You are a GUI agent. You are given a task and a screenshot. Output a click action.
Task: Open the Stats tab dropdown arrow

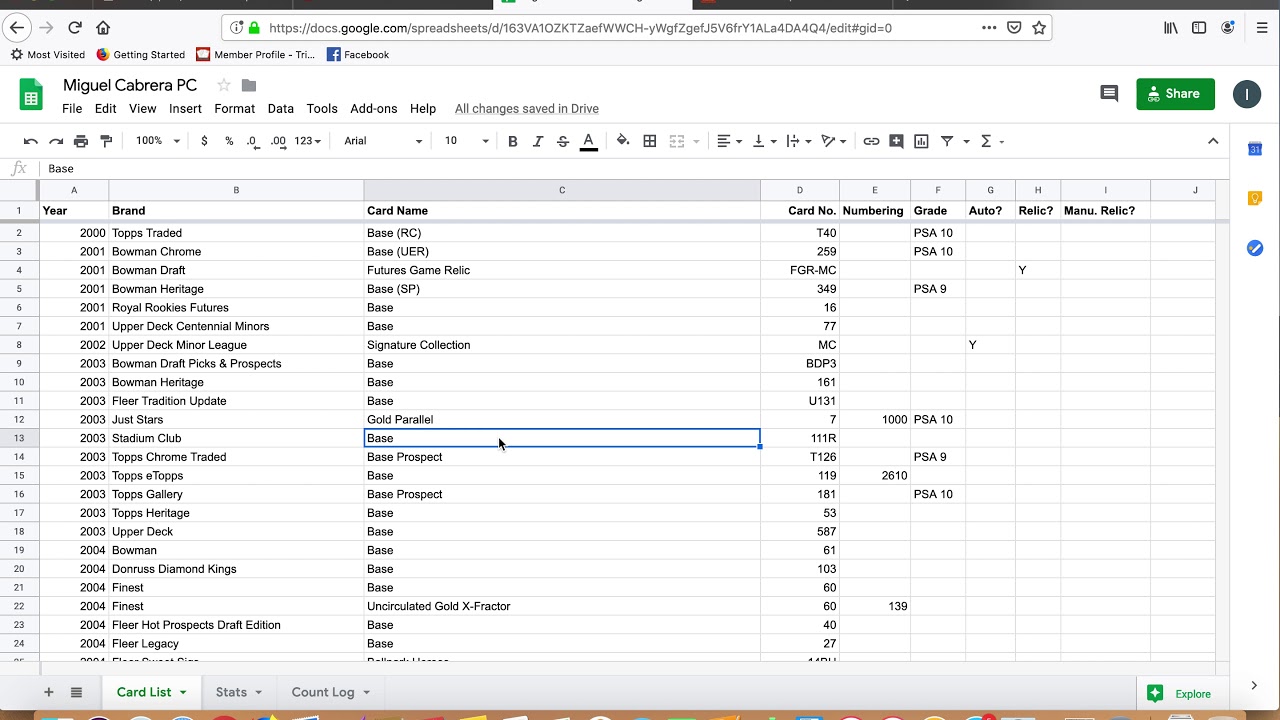pos(259,692)
